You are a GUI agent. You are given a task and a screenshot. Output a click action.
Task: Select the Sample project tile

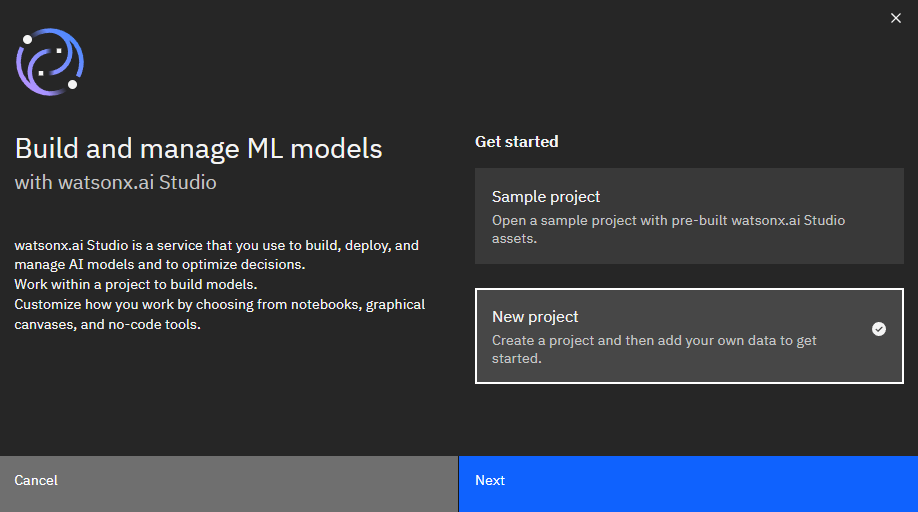pyautogui.click(x=689, y=216)
